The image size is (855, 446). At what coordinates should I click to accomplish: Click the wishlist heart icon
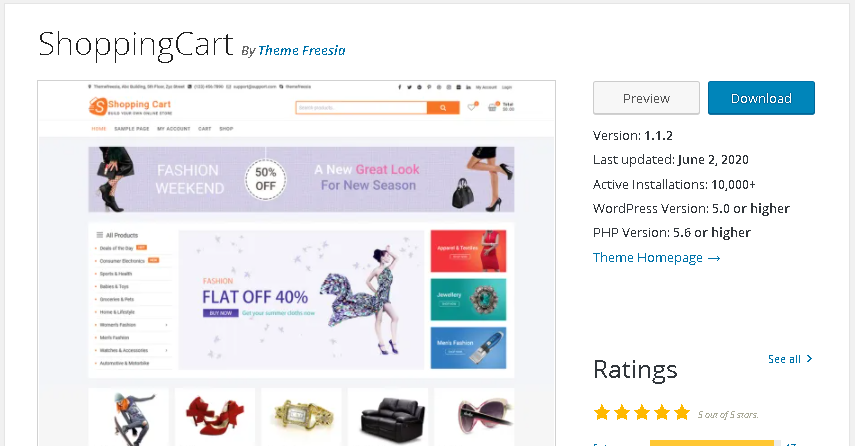point(472,107)
